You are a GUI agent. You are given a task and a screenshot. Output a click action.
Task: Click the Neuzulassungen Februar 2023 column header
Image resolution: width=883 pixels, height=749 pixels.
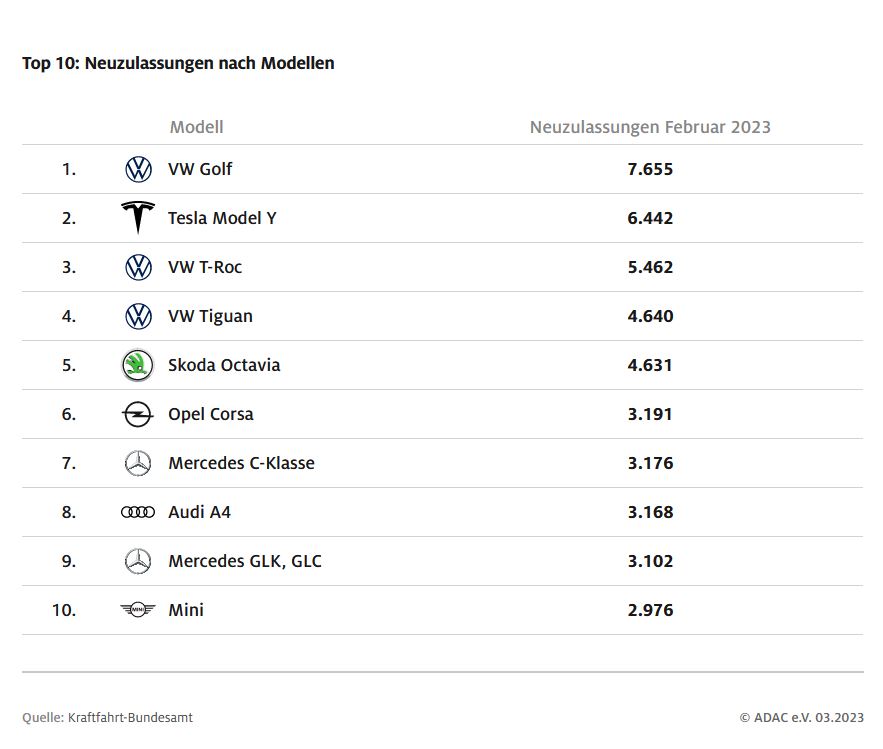tap(650, 127)
